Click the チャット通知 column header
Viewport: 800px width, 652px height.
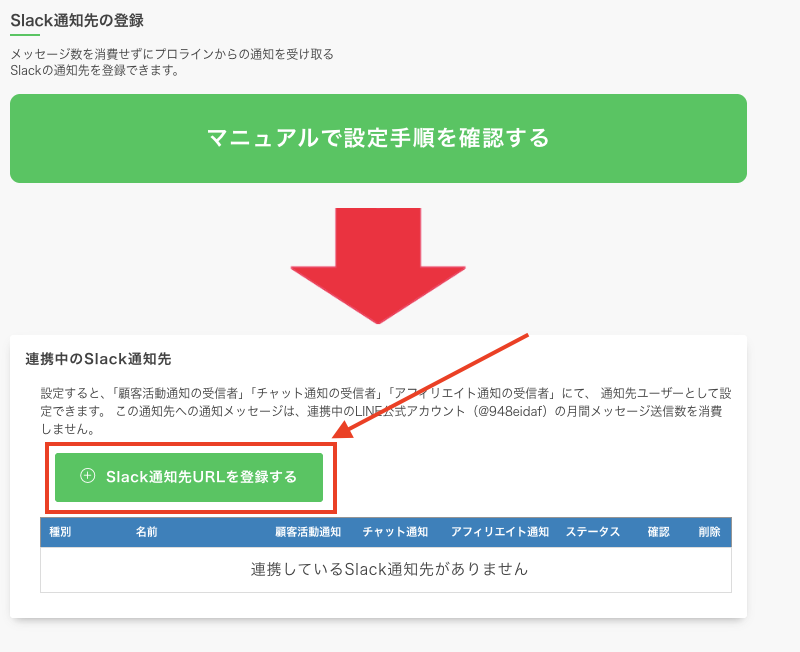click(395, 532)
